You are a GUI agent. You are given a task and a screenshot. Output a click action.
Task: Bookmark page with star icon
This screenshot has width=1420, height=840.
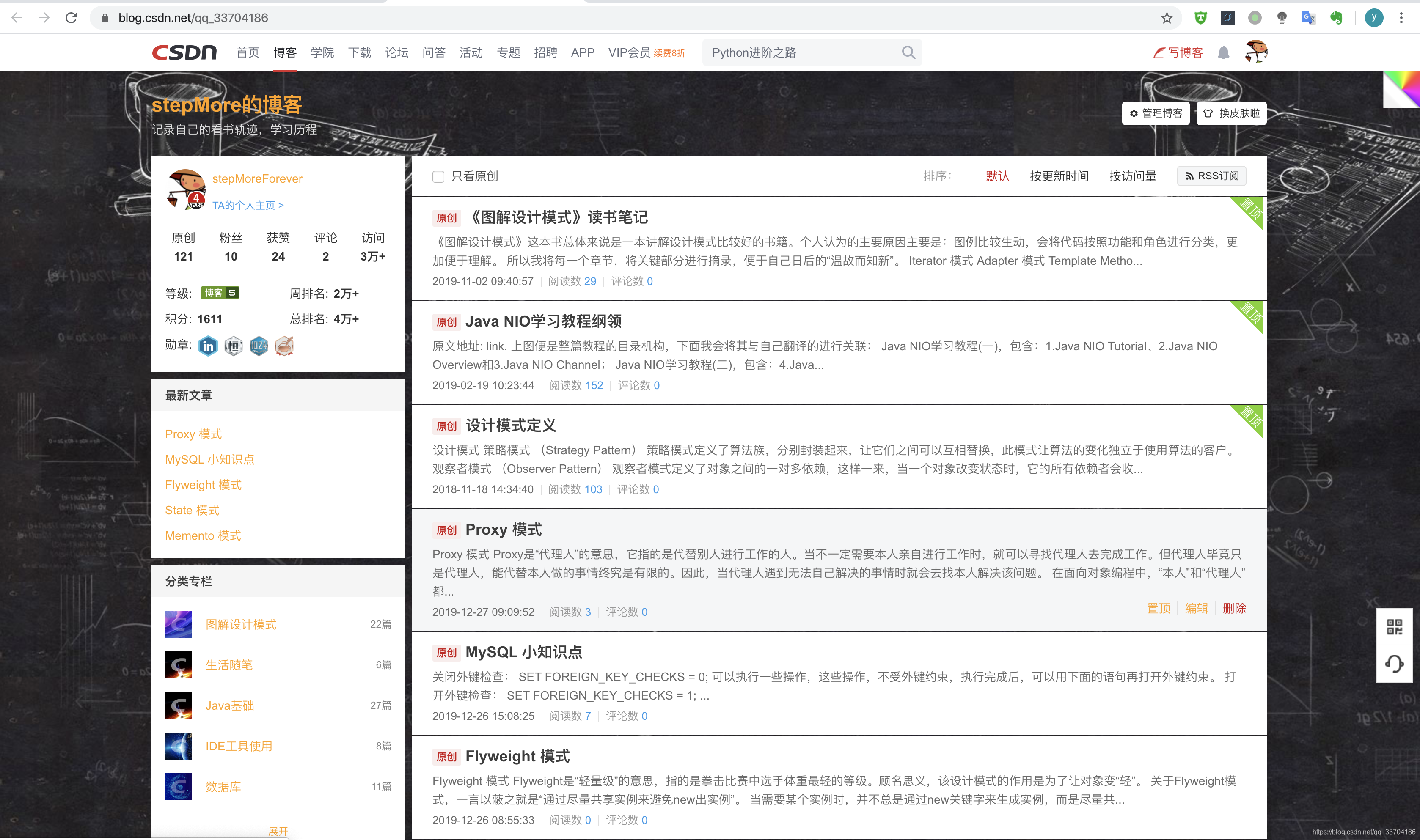[x=1167, y=18]
